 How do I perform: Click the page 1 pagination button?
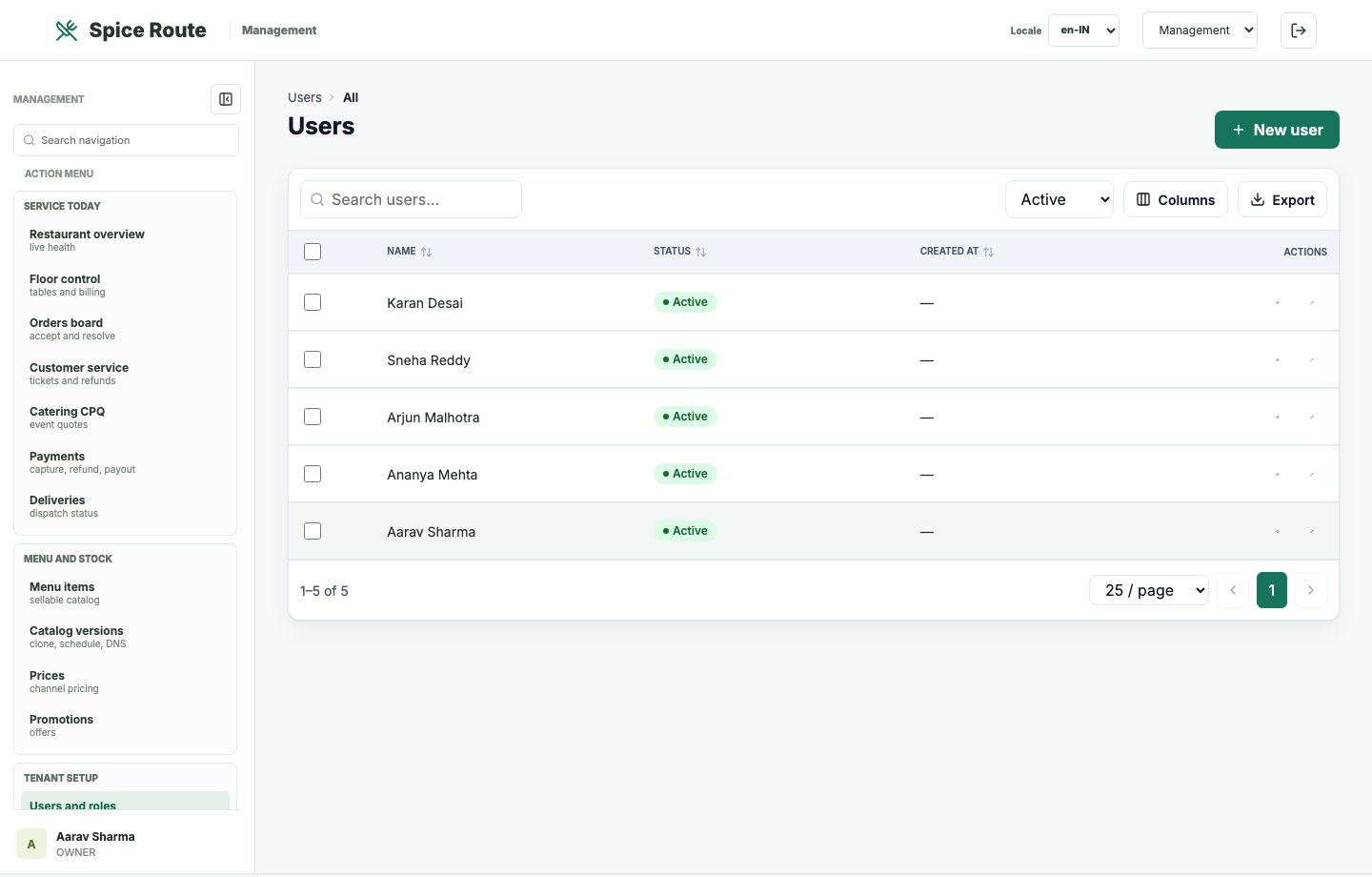pyautogui.click(x=1272, y=590)
